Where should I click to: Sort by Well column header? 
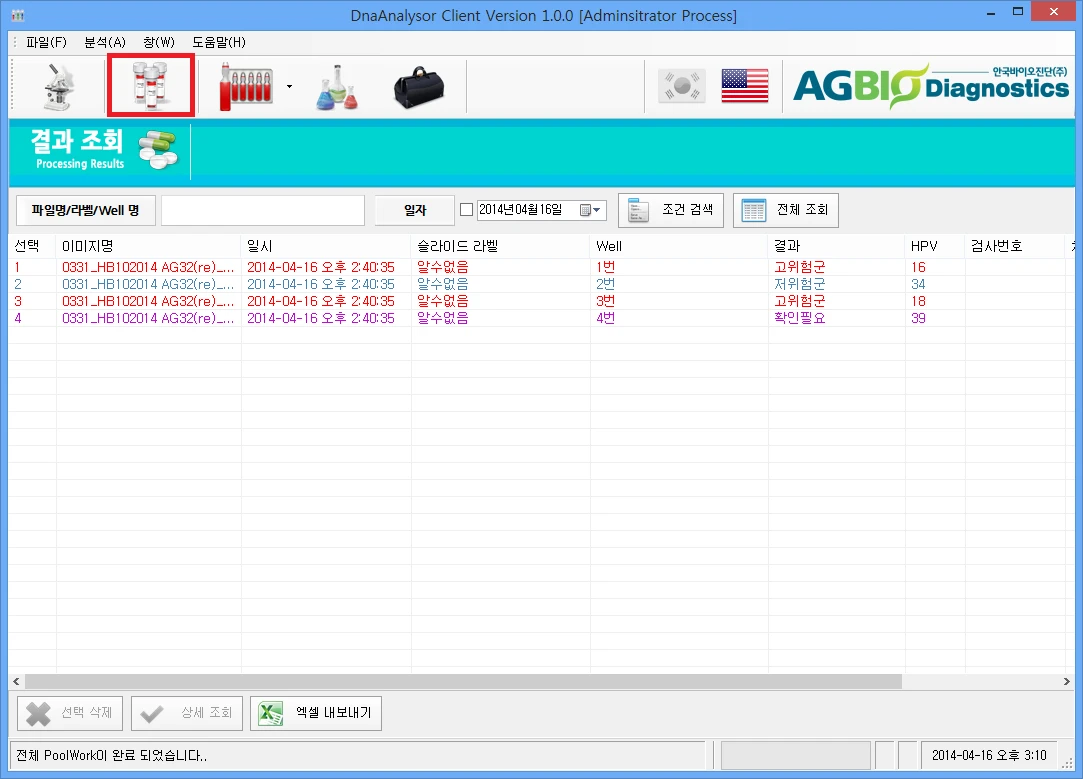[679, 246]
